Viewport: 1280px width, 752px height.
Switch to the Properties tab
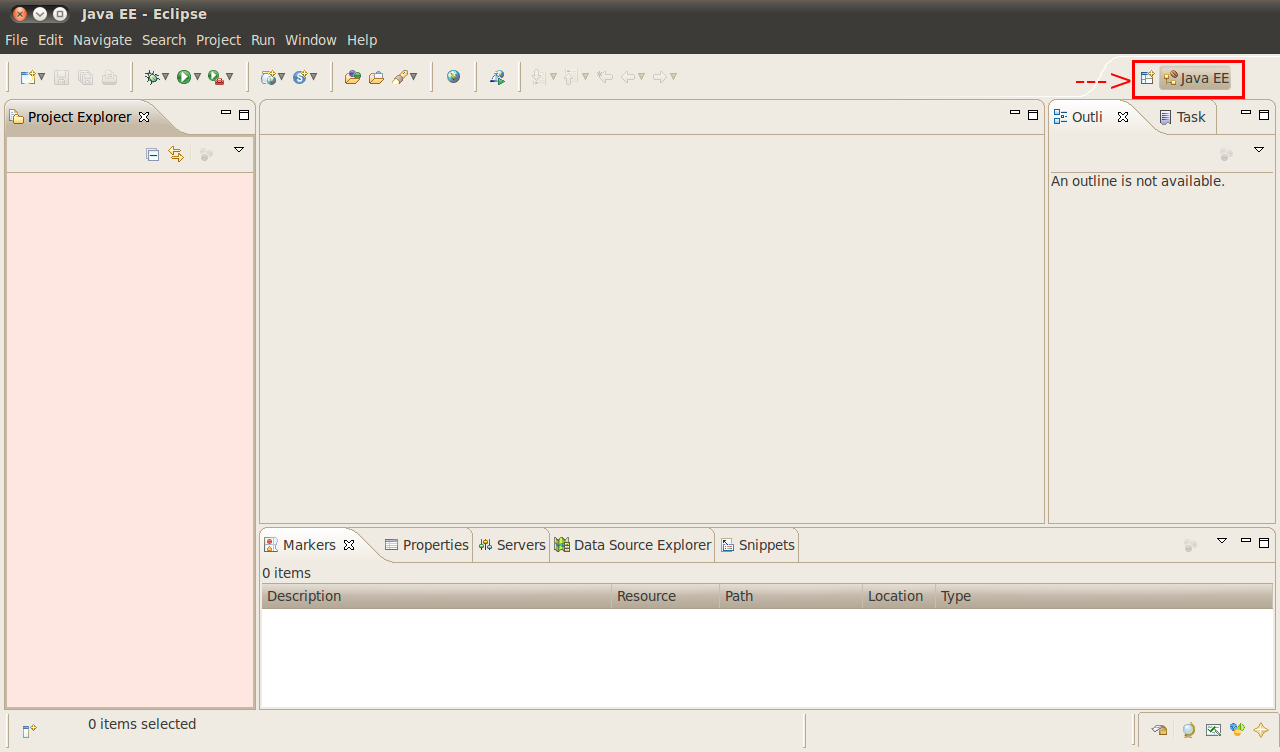(427, 545)
